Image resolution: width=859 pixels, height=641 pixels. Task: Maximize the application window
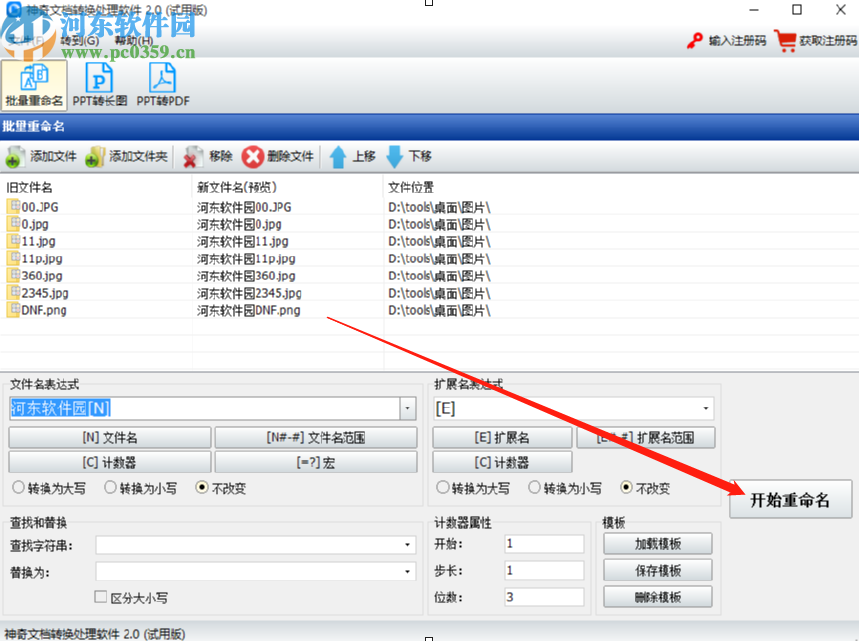coord(797,10)
